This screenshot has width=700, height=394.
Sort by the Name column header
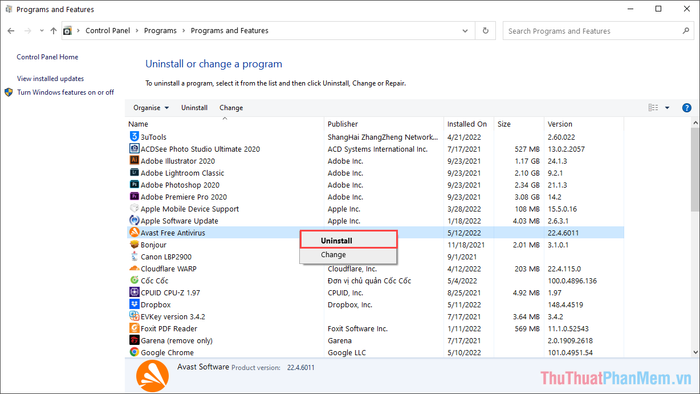225,124
